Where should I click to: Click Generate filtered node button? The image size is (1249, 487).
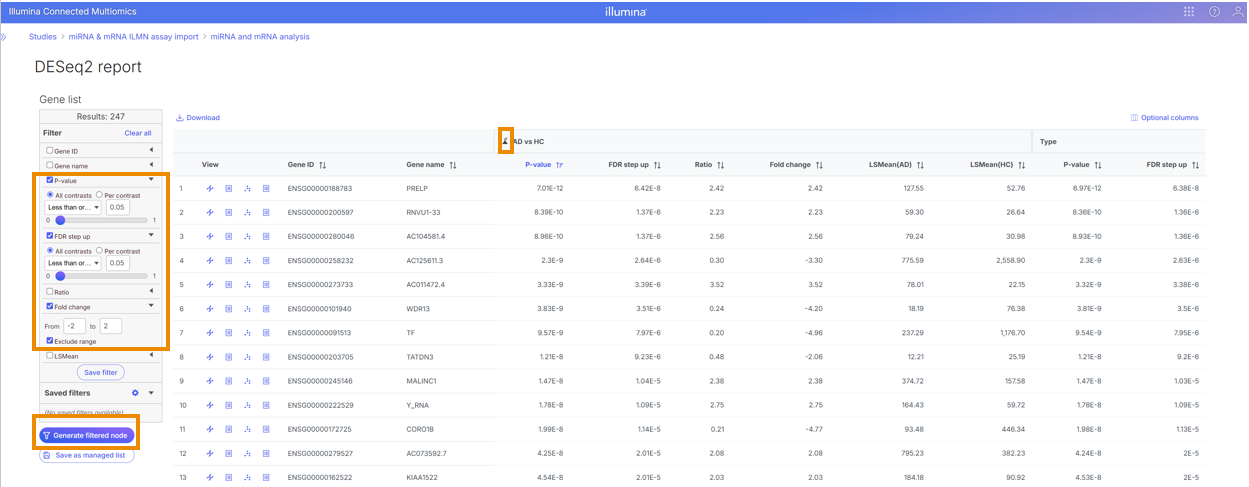coord(86,436)
